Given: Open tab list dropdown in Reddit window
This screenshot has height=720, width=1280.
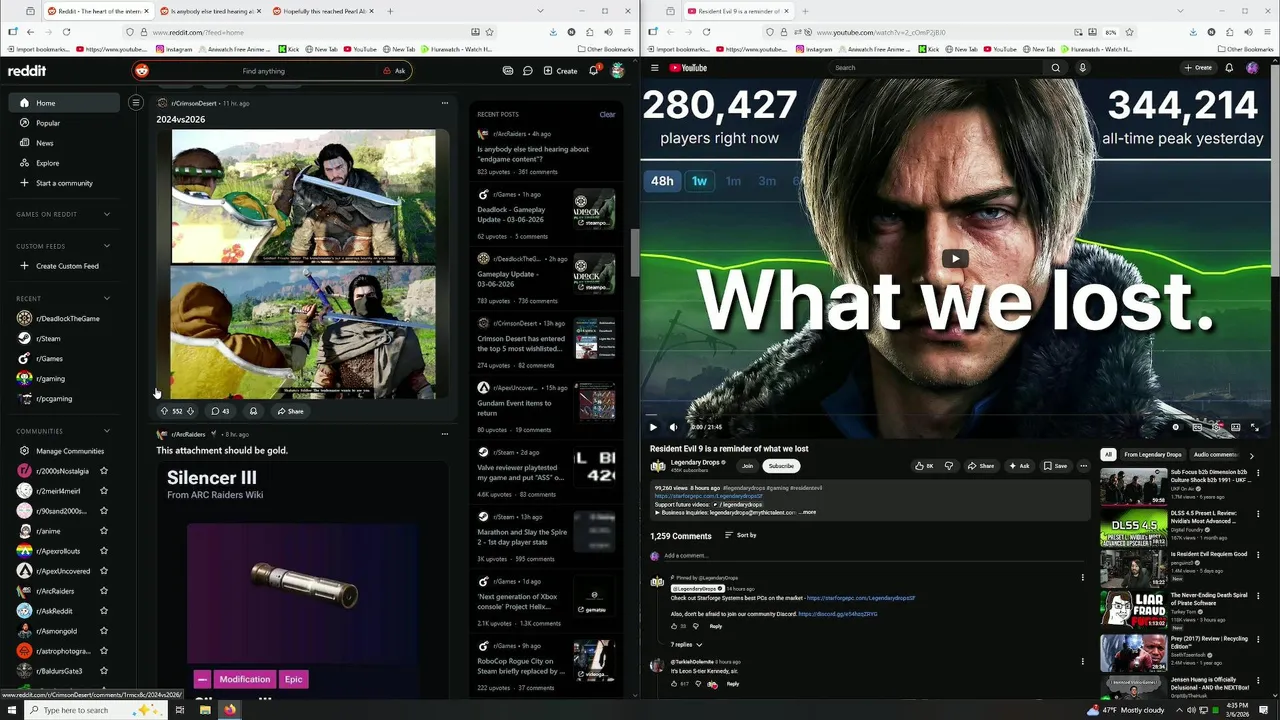Looking at the screenshot, I should pos(540,11).
